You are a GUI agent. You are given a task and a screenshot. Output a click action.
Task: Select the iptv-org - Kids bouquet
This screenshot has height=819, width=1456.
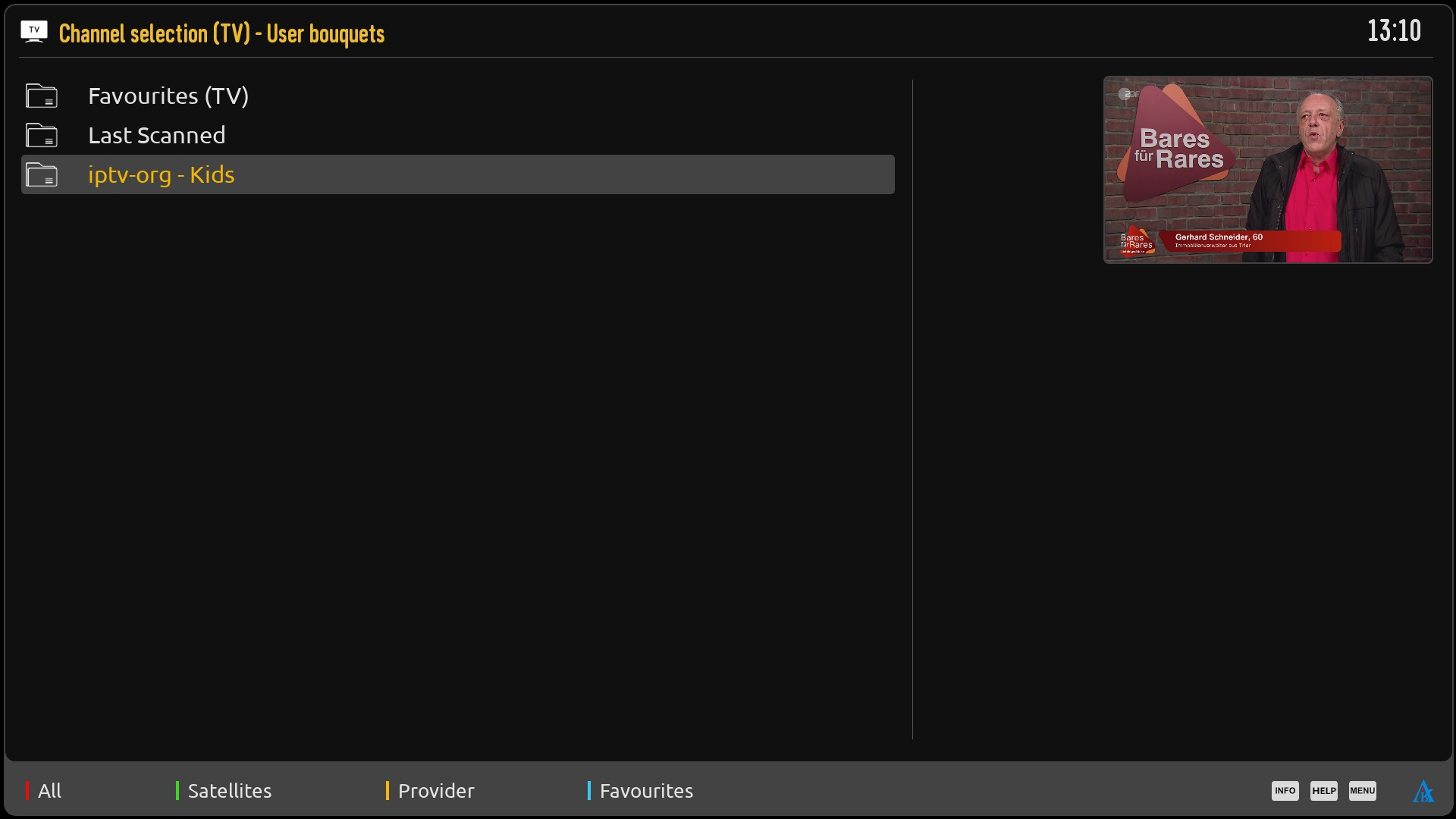[x=458, y=174]
